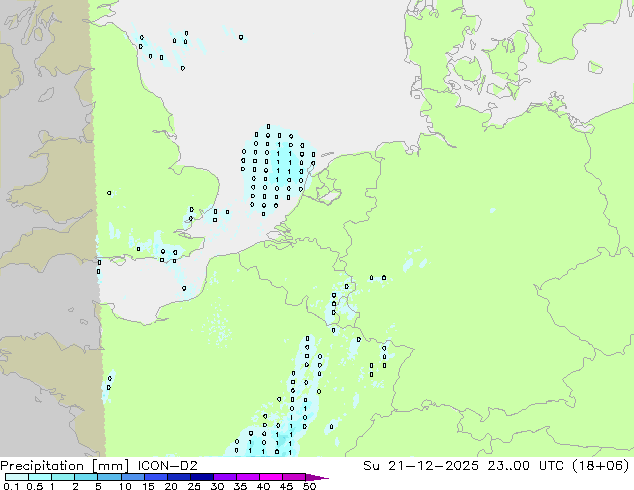Click the '45' legend scale value
Viewport: 634px width, 490px height.
[286, 486]
